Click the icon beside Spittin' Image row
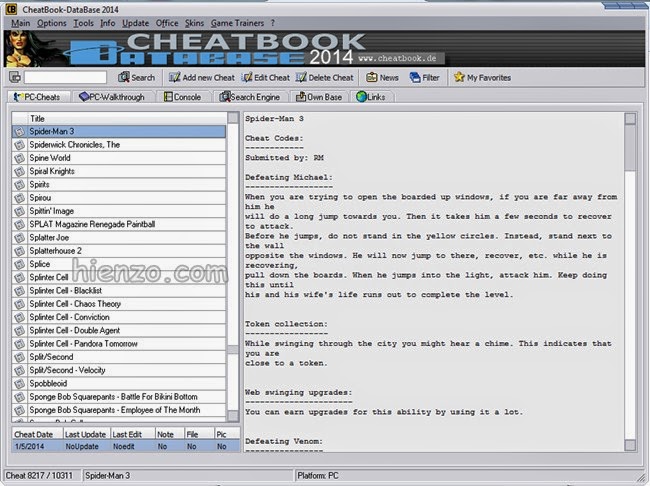The width and height of the screenshot is (650, 486). (x=19, y=211)
